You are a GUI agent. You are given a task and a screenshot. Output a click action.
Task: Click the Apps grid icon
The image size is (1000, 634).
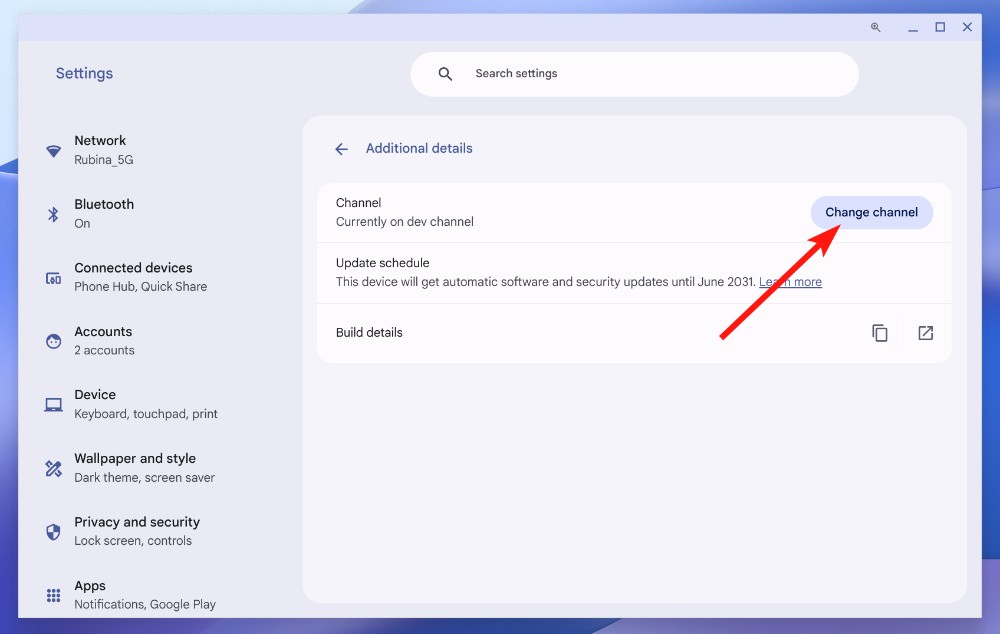(x=53, y=594)
